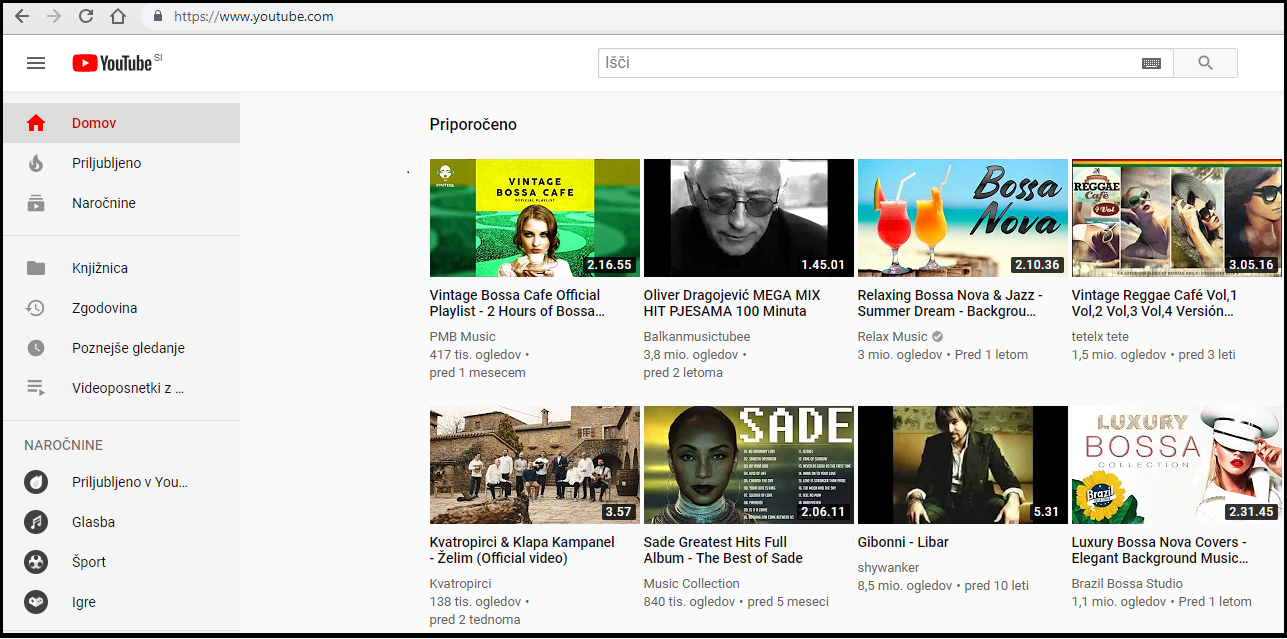Viewport: 1287px width, 639px height.
Task: Click the browser back arrow
Action: pos(22,16)
